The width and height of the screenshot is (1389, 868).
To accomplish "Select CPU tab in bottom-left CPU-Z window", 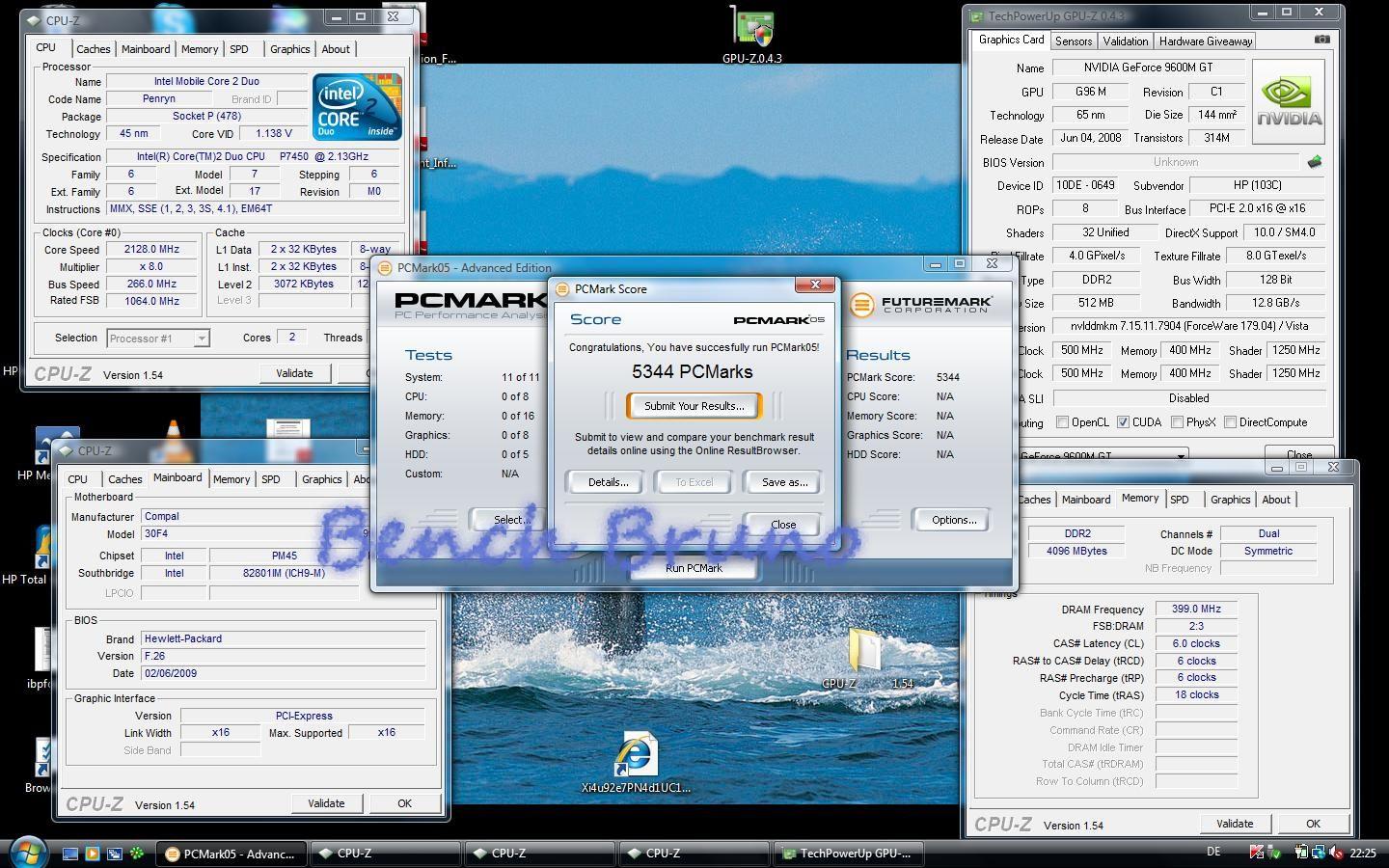I will [78, 479].
